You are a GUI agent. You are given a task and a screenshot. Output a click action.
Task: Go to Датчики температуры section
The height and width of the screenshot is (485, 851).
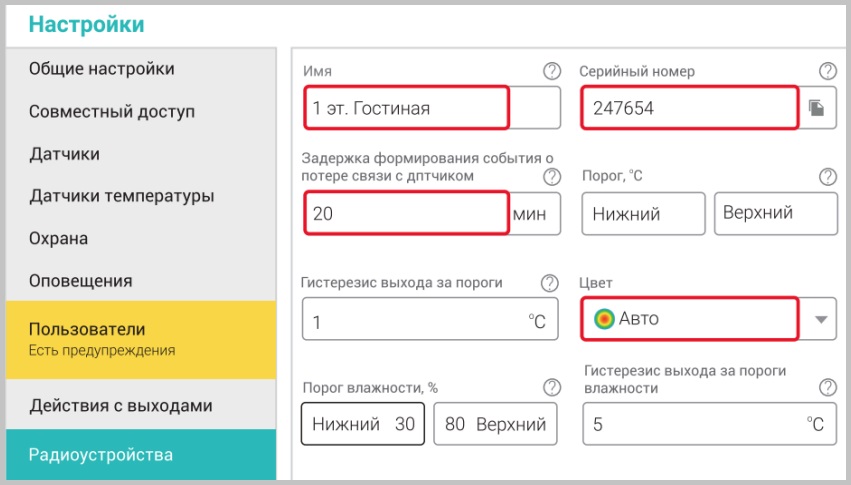click(121, 196)
